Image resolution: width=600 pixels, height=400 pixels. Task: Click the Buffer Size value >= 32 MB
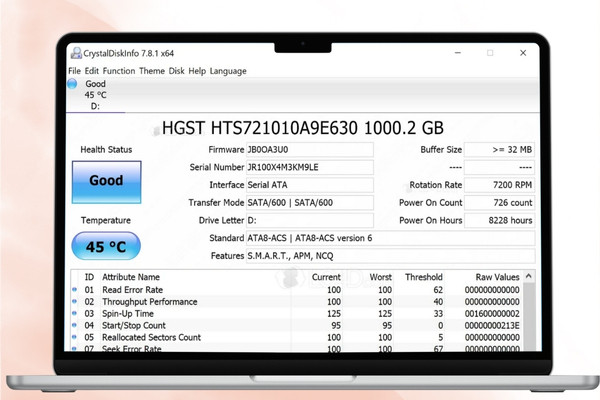[x=499, y=150]
